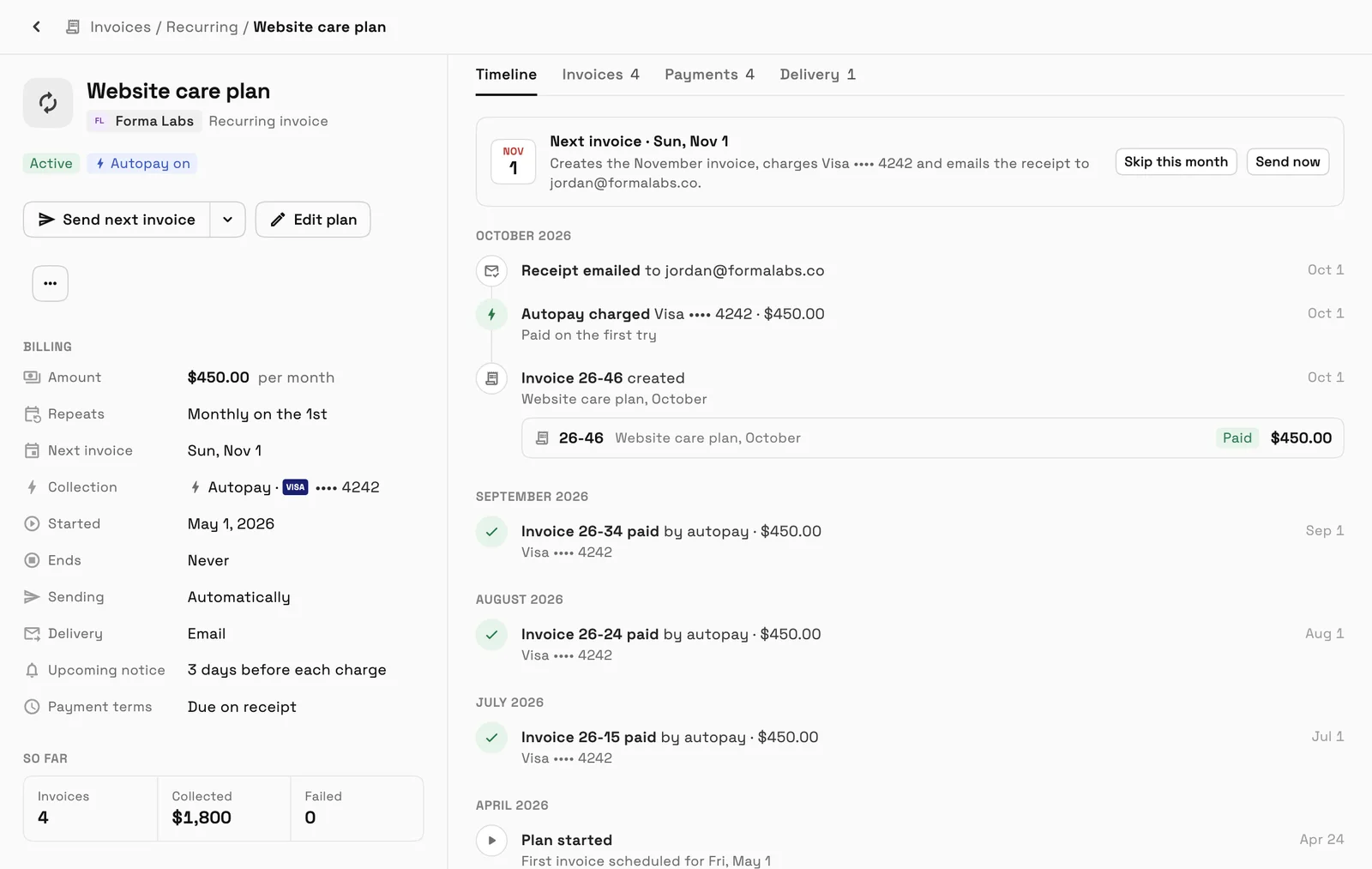Click the play icon beside Plan started

491,841
